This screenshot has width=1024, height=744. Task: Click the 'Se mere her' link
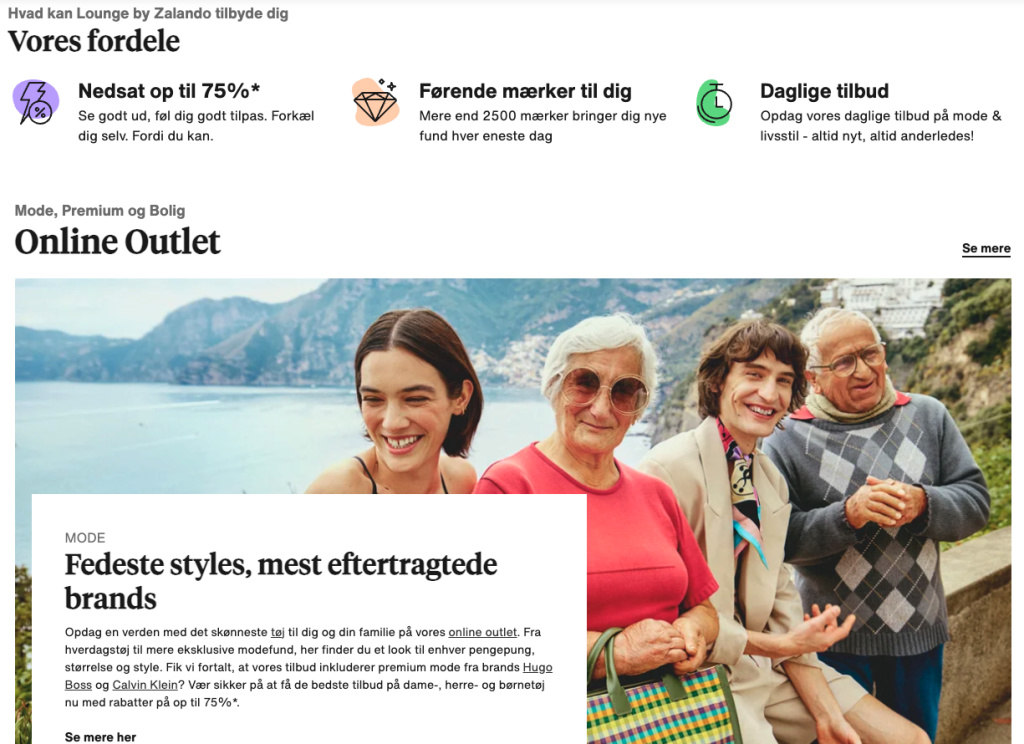101,737
